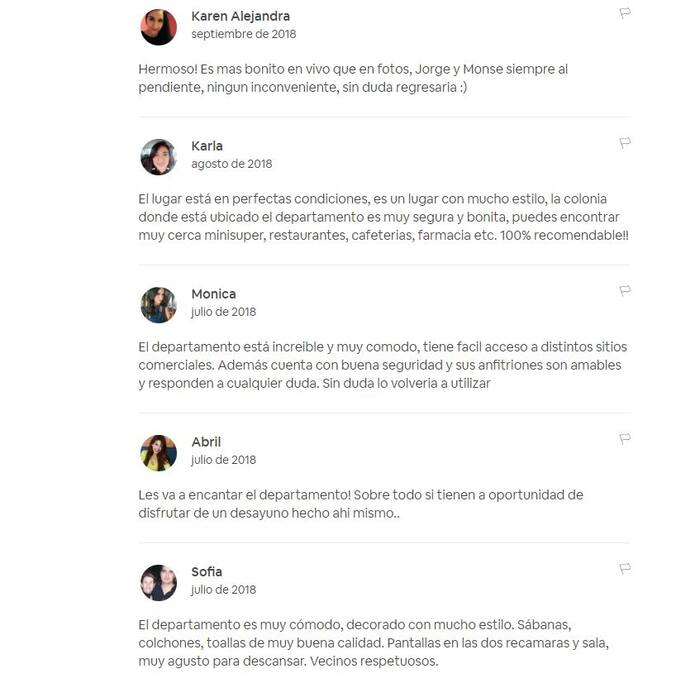Click Abril's review text about desayuno
The image size is (681, 683).
[361, 504]
